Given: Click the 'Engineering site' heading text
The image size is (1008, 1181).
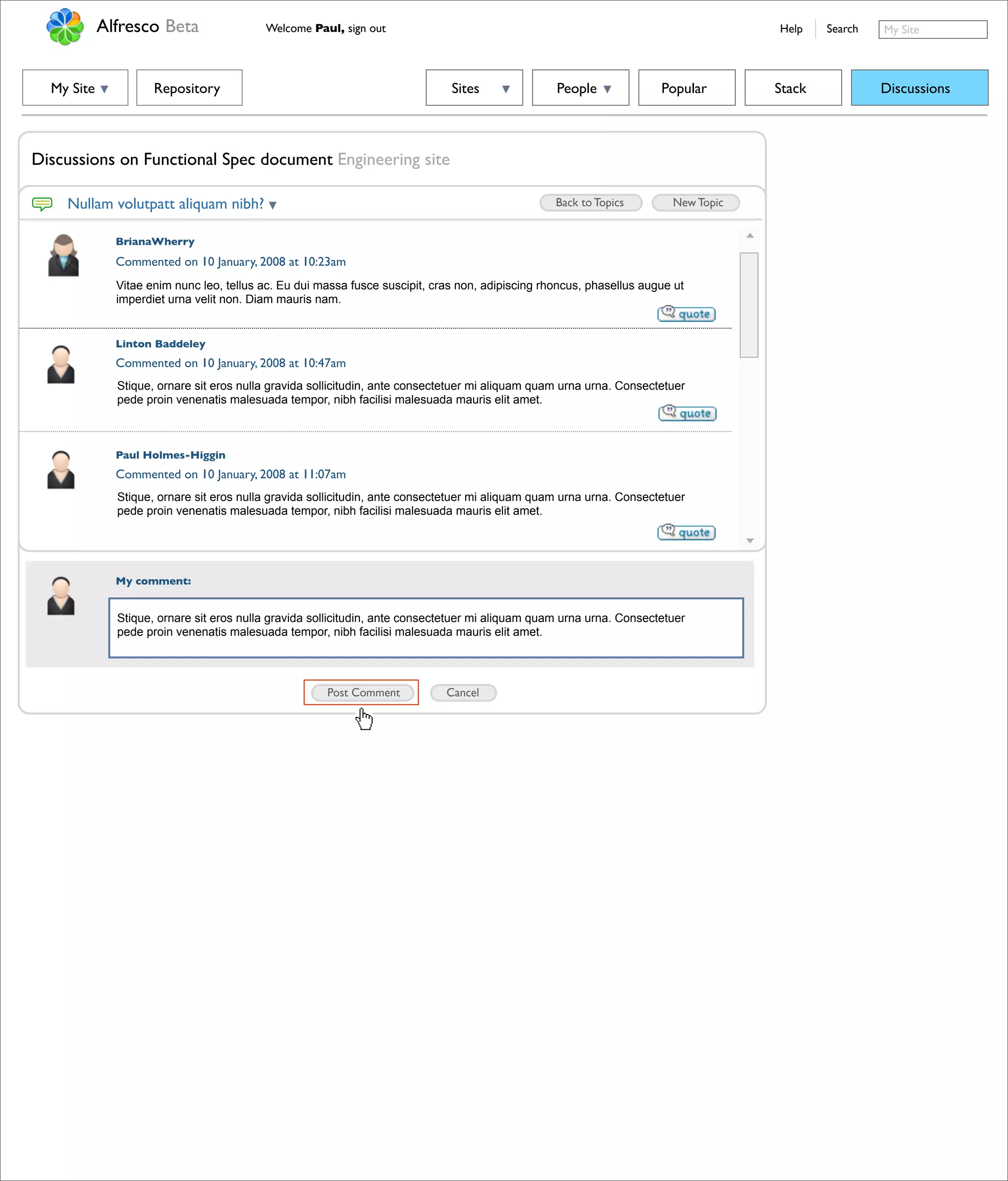Looking at the screenshot, I should click(393, 159).
